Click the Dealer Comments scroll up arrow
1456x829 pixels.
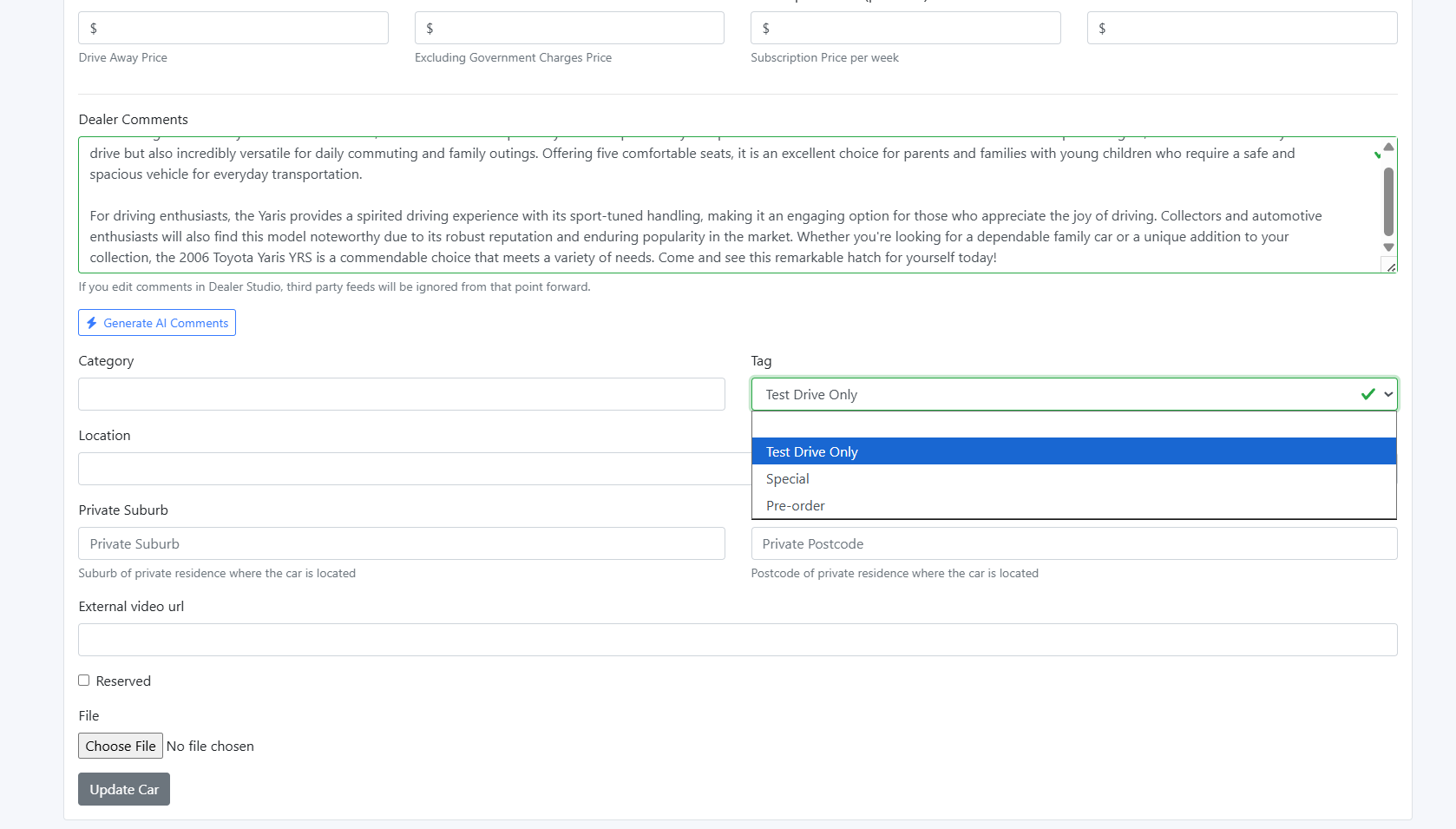[1388, 147]
